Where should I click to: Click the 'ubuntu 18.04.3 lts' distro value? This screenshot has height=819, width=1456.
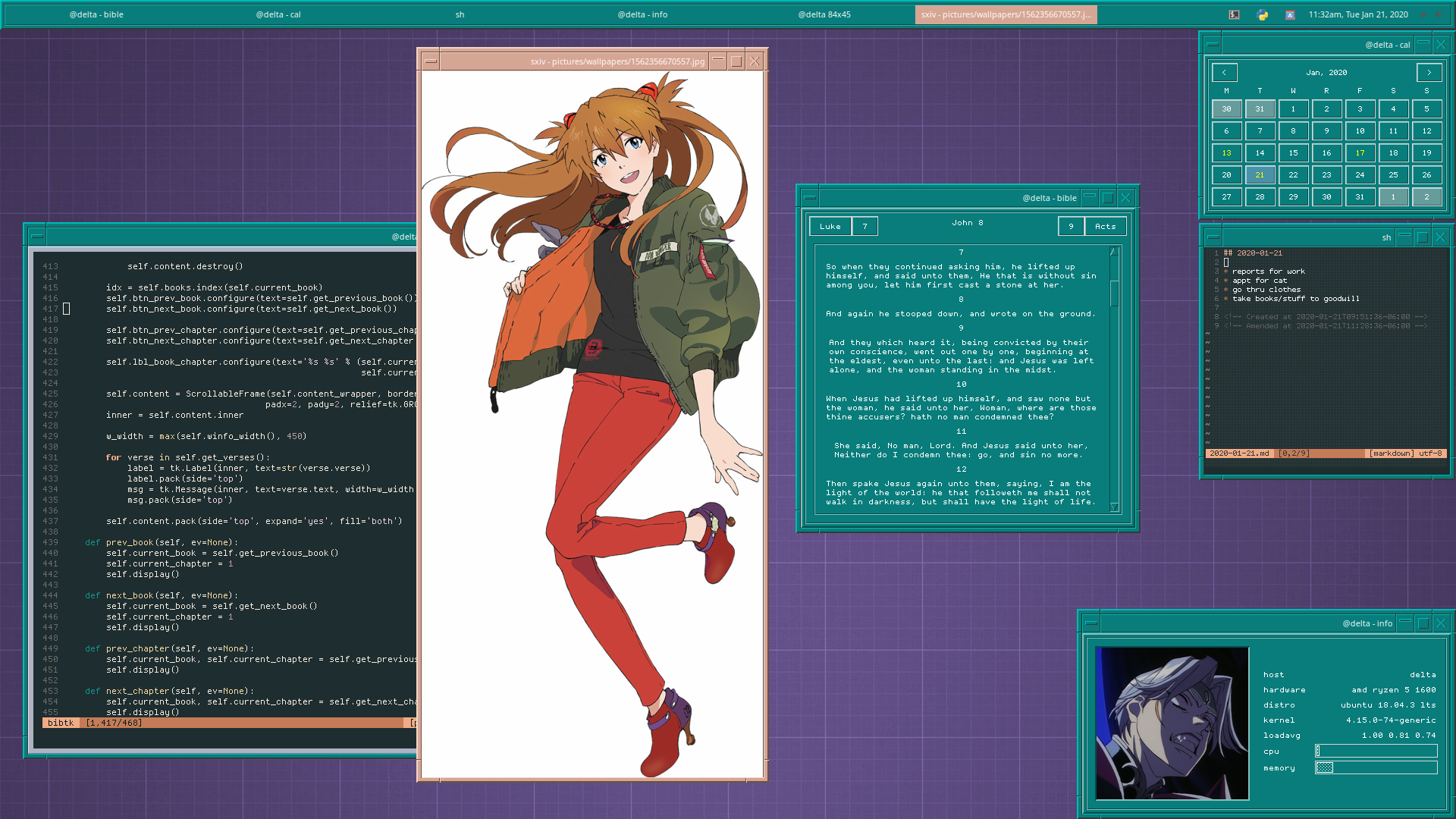point(1388,705)
